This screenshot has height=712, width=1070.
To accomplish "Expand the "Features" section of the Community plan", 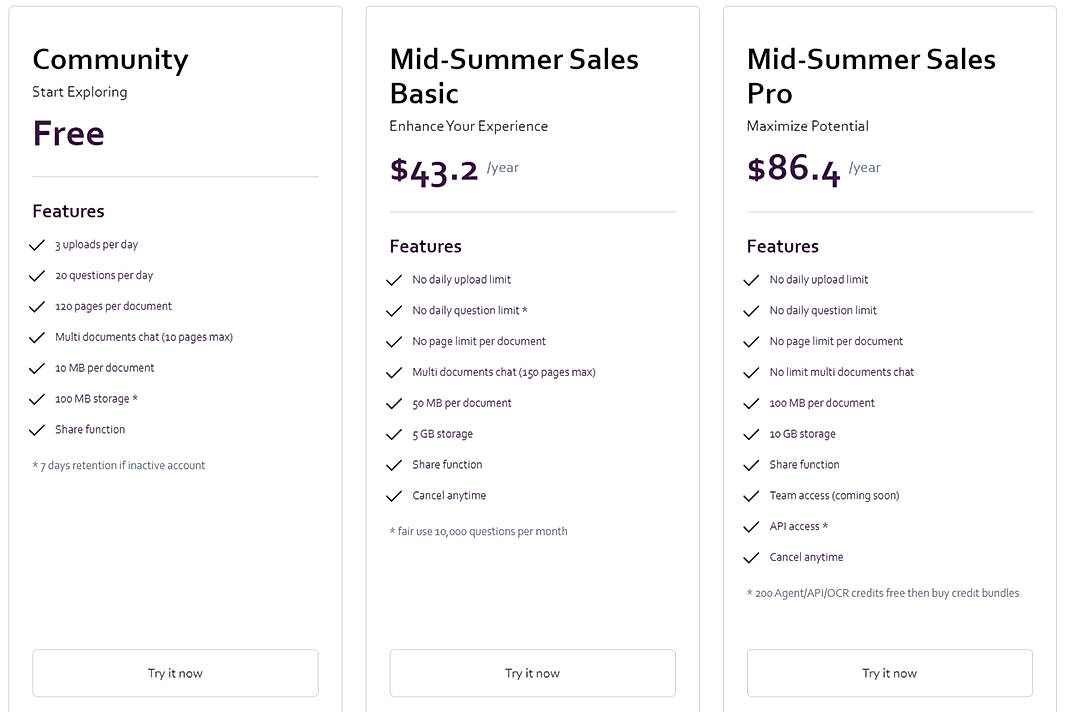I will point(68,211).
